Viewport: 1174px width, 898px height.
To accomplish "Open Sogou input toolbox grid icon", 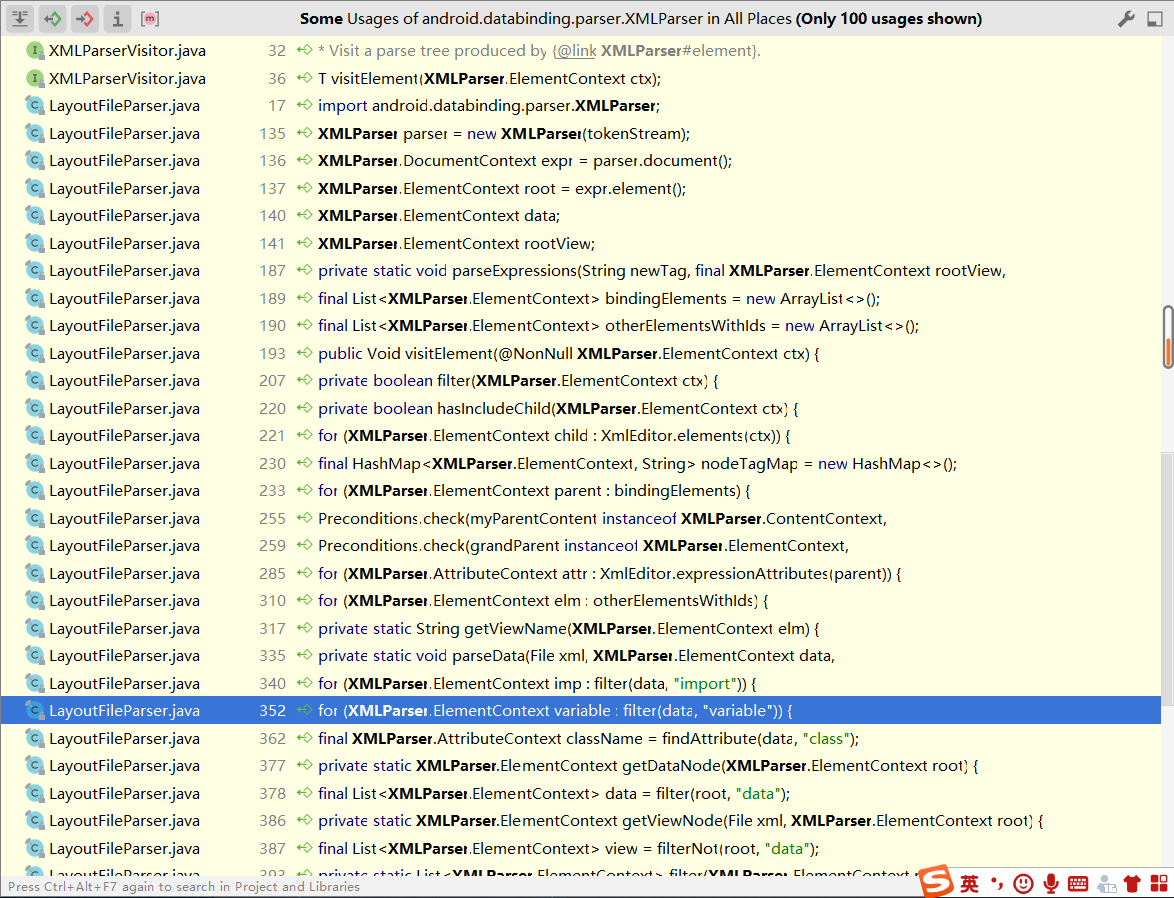I will (1160, 883).
